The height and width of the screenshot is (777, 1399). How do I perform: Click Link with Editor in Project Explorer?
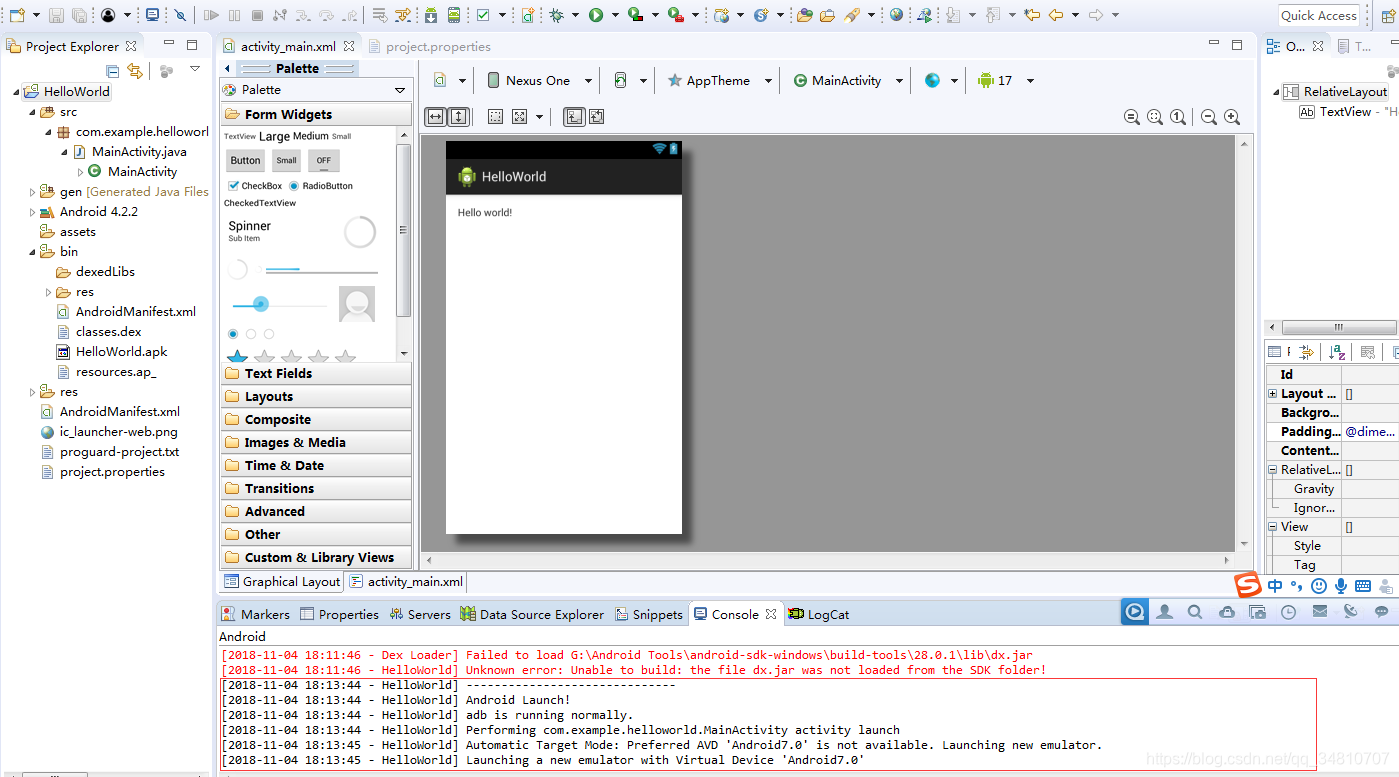[x=135, y=71]
